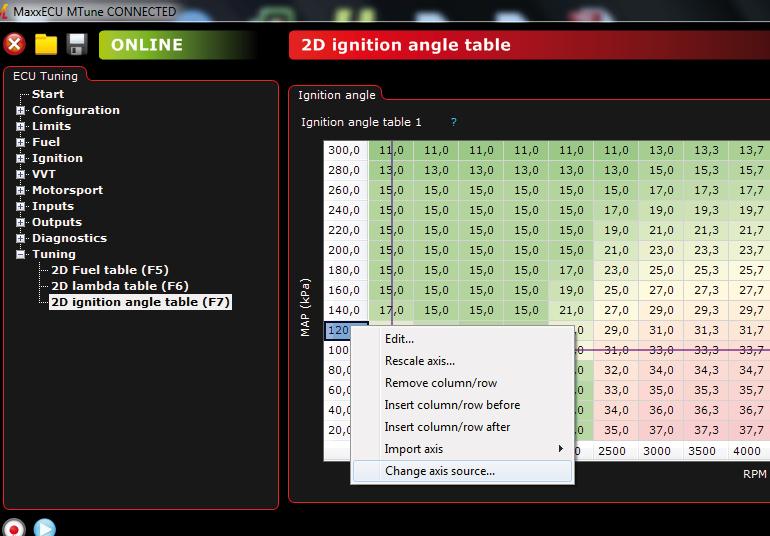The height and width of the screenshot is (536, 770).
Task: Select Remove column/row menu entry
Action: 463,383
